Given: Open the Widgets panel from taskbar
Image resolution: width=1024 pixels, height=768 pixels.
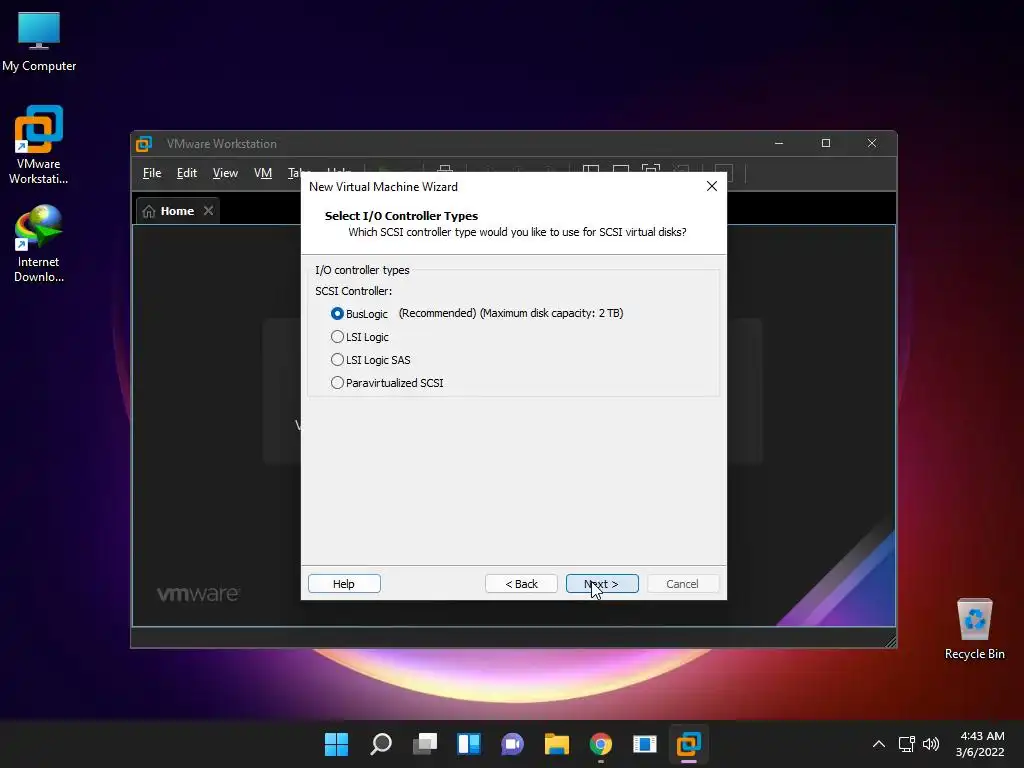Looking at the screenshot, I should (x=469, y=744).
